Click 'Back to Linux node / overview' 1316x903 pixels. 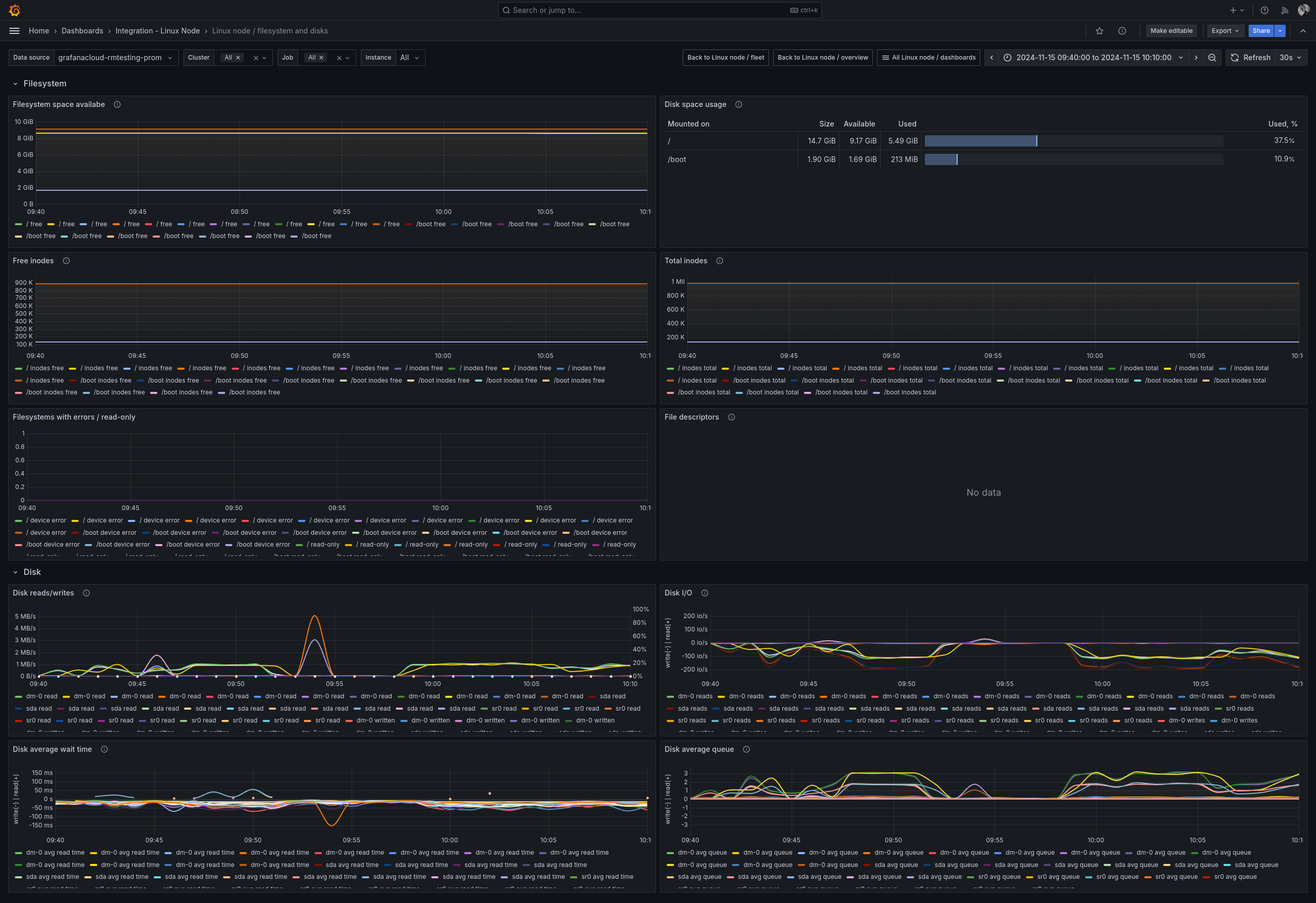click(822, 57)
